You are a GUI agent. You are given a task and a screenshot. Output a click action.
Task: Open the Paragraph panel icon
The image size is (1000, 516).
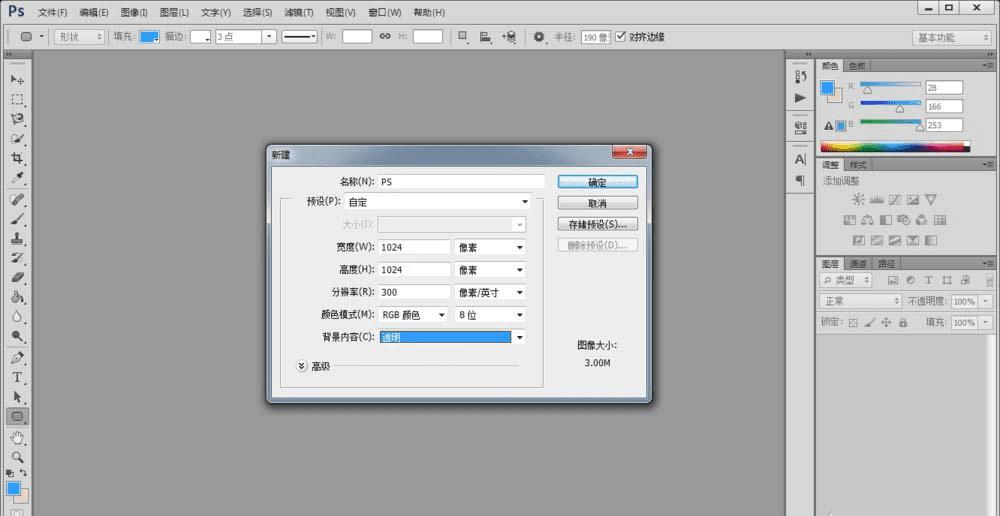[x=800, y=181]
